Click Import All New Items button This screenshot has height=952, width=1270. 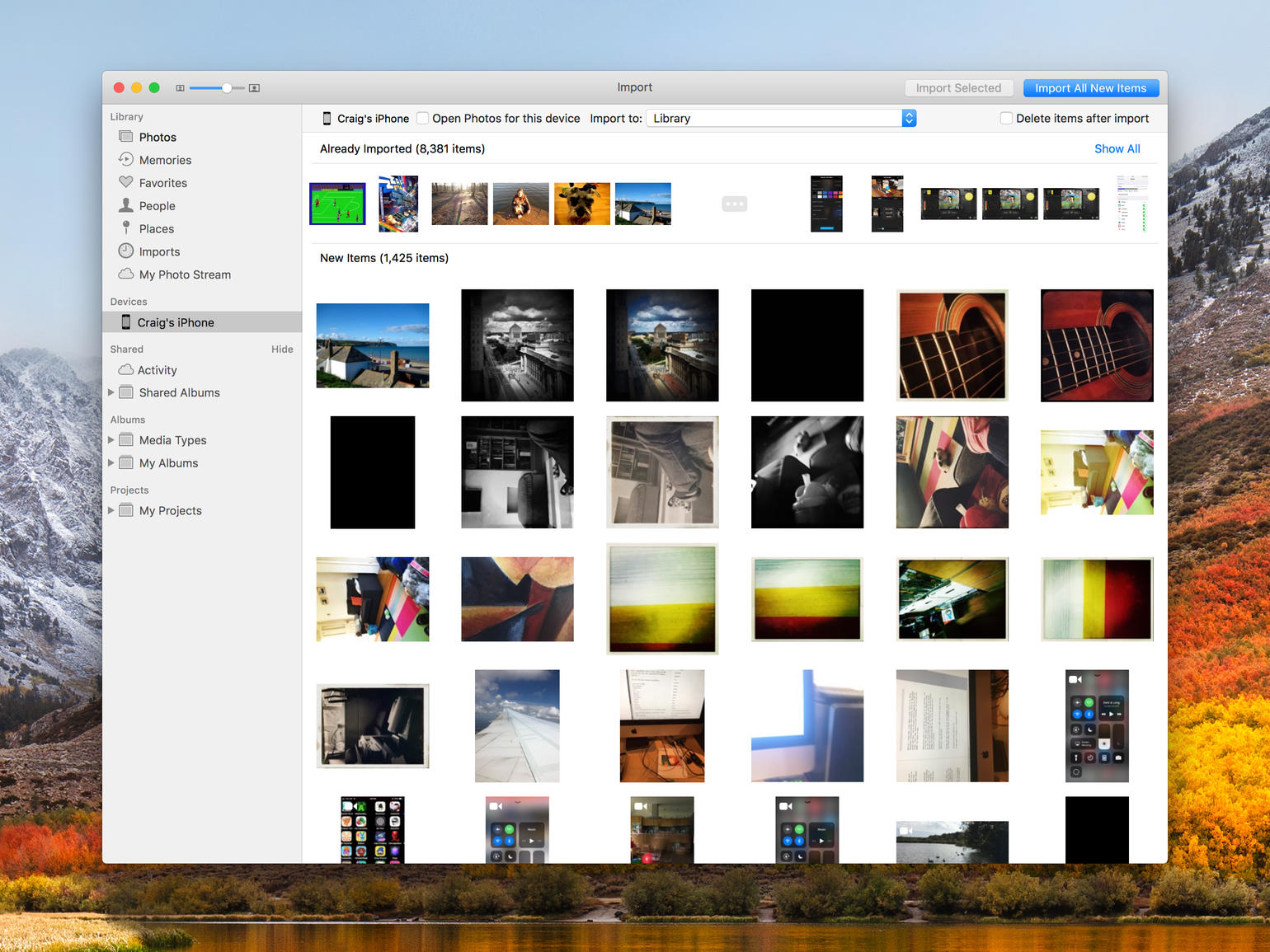(1091, 88)
